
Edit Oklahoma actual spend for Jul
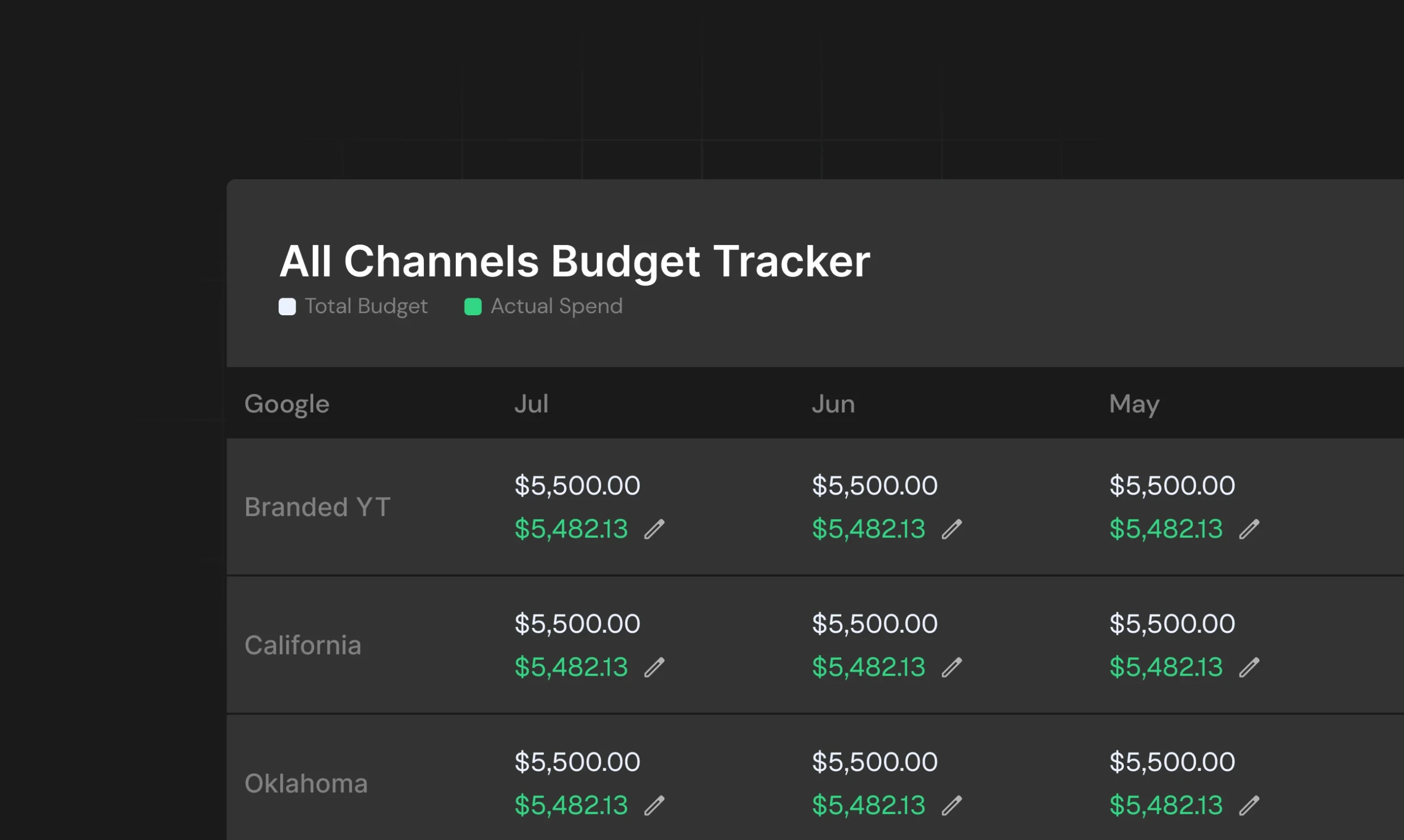[654, 805]
